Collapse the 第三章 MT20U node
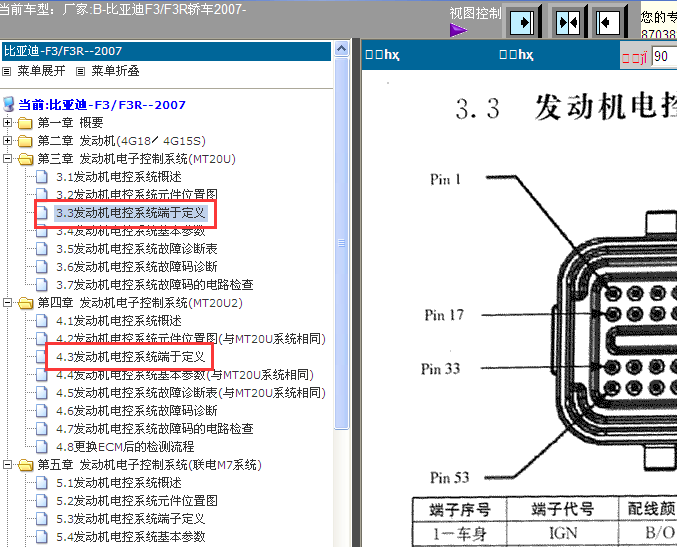Image resolution: width=677 pixels, height=547 pixels. click(x=7, y=159)
